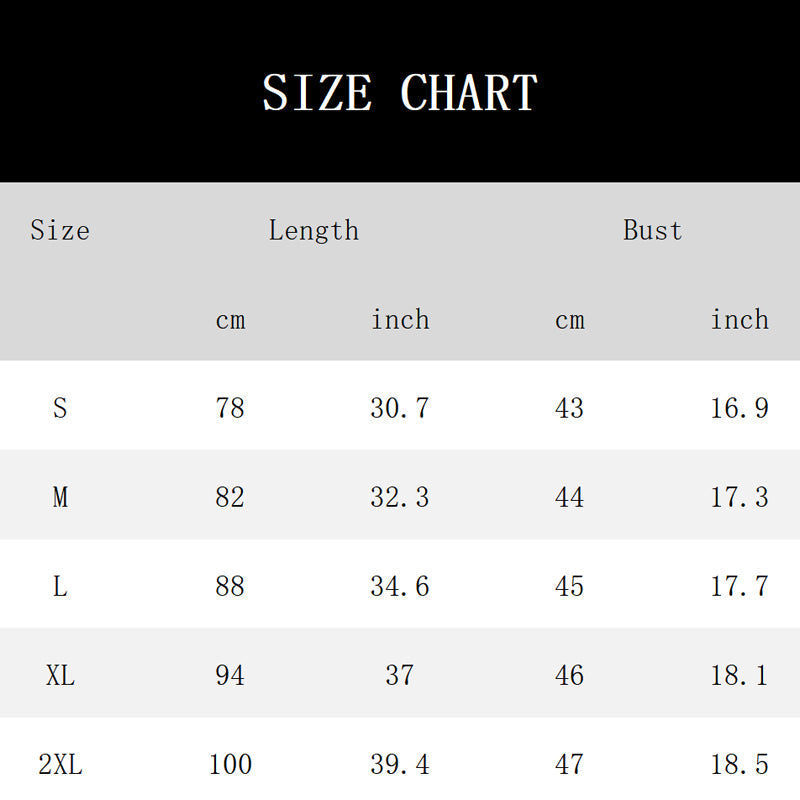Click the Bust column header
The height and width of the screenshot is (800, 800).
(652, 230)
